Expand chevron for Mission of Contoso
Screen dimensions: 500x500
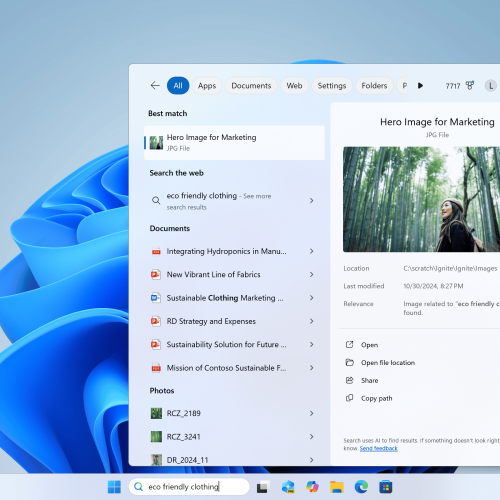[311, 368]
